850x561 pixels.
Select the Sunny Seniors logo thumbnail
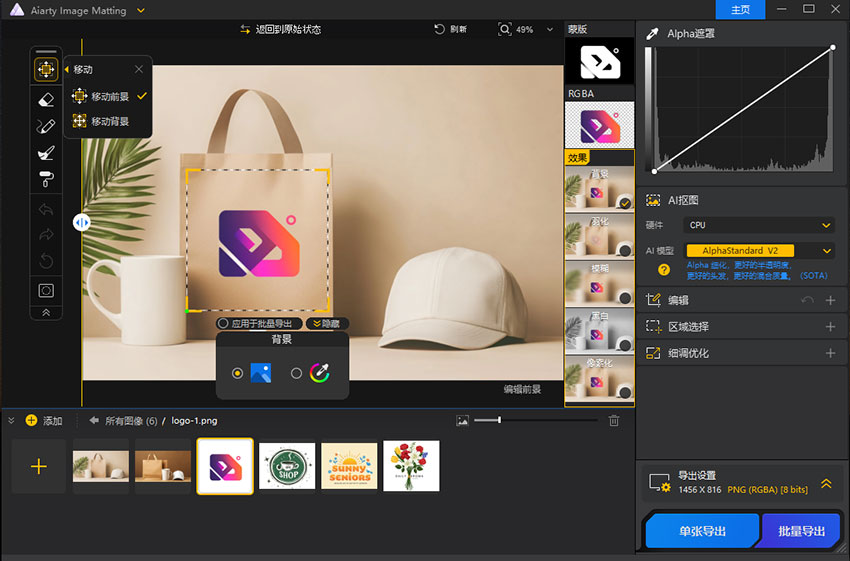click(349, 466)
